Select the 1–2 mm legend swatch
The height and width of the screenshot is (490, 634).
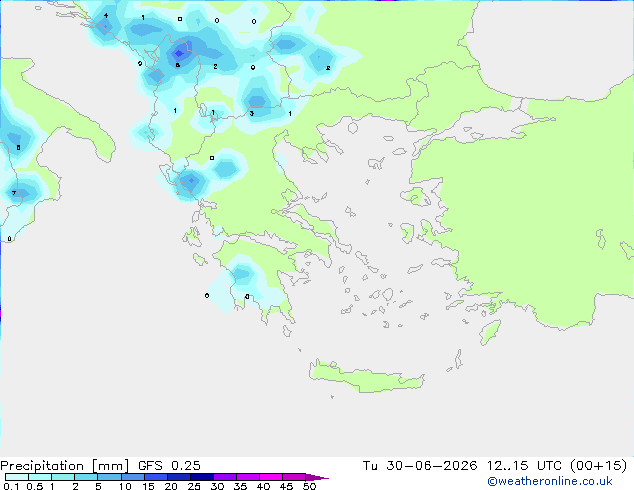[63, 477]
